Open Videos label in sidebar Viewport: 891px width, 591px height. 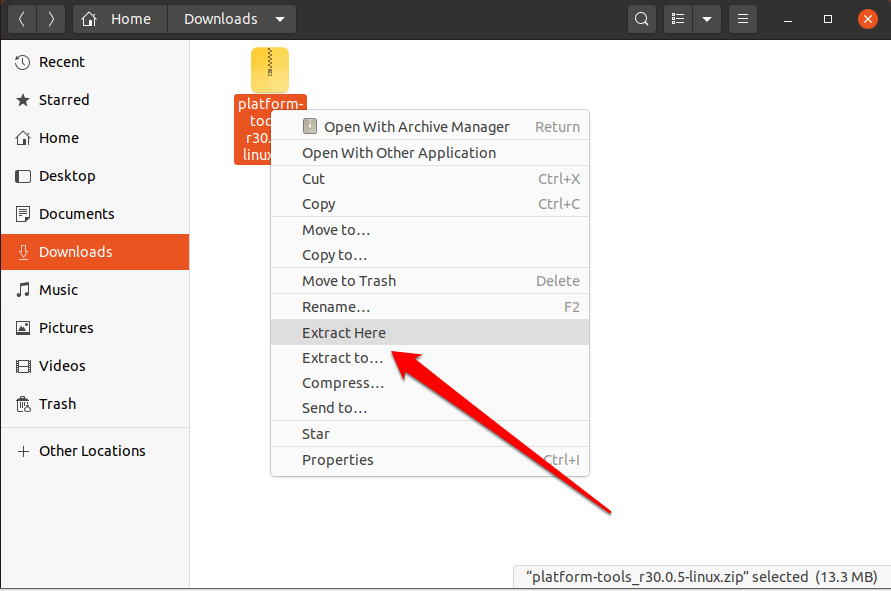(62, 366)
